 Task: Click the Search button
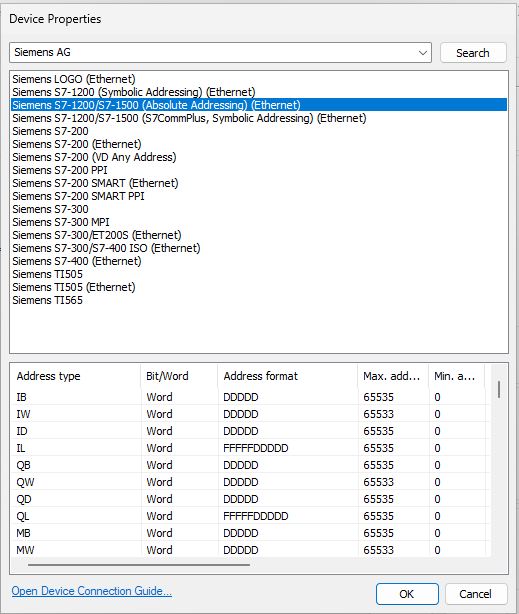pos(473,52)
